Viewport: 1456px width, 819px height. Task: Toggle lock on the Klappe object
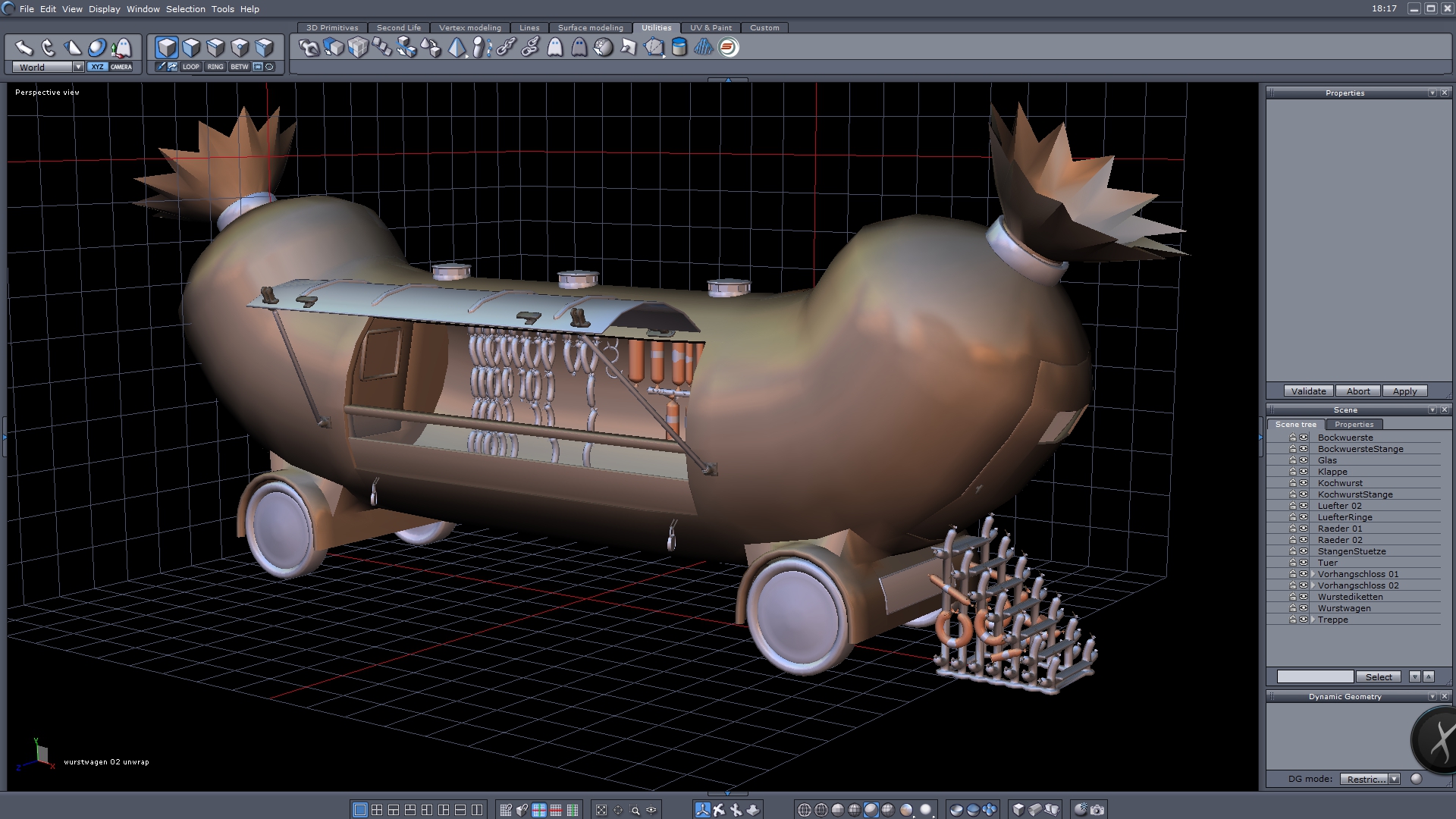coord(1293,472)
